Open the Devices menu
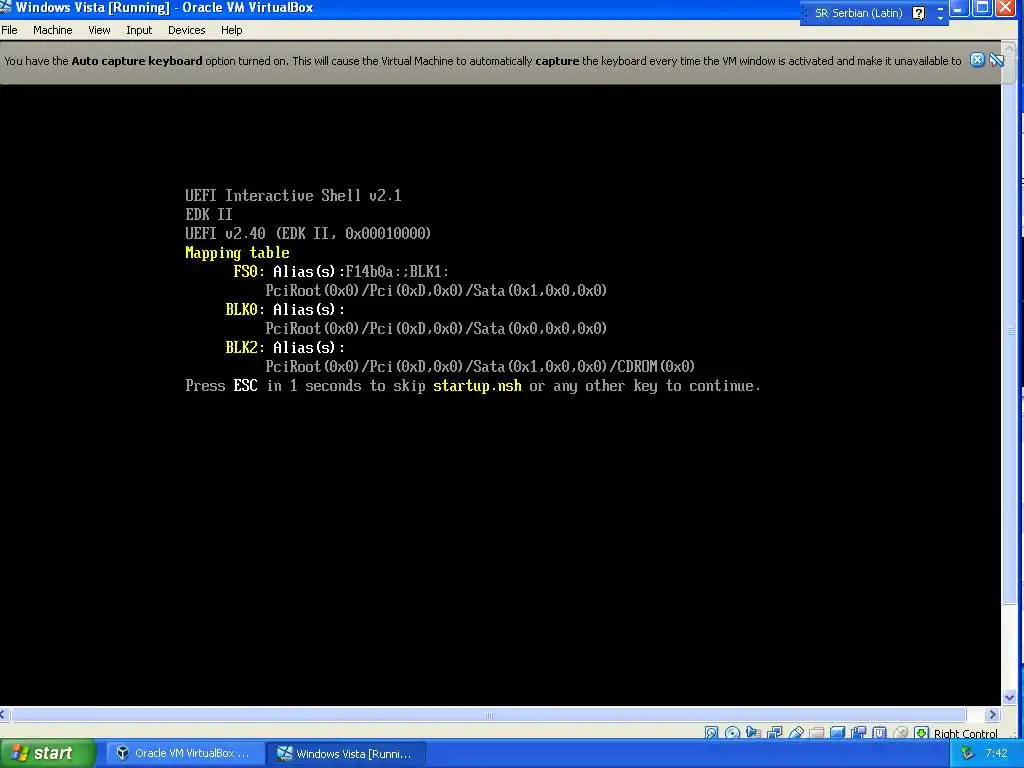Viewport: 1024px width, 768px height. (x=187, y=30)
